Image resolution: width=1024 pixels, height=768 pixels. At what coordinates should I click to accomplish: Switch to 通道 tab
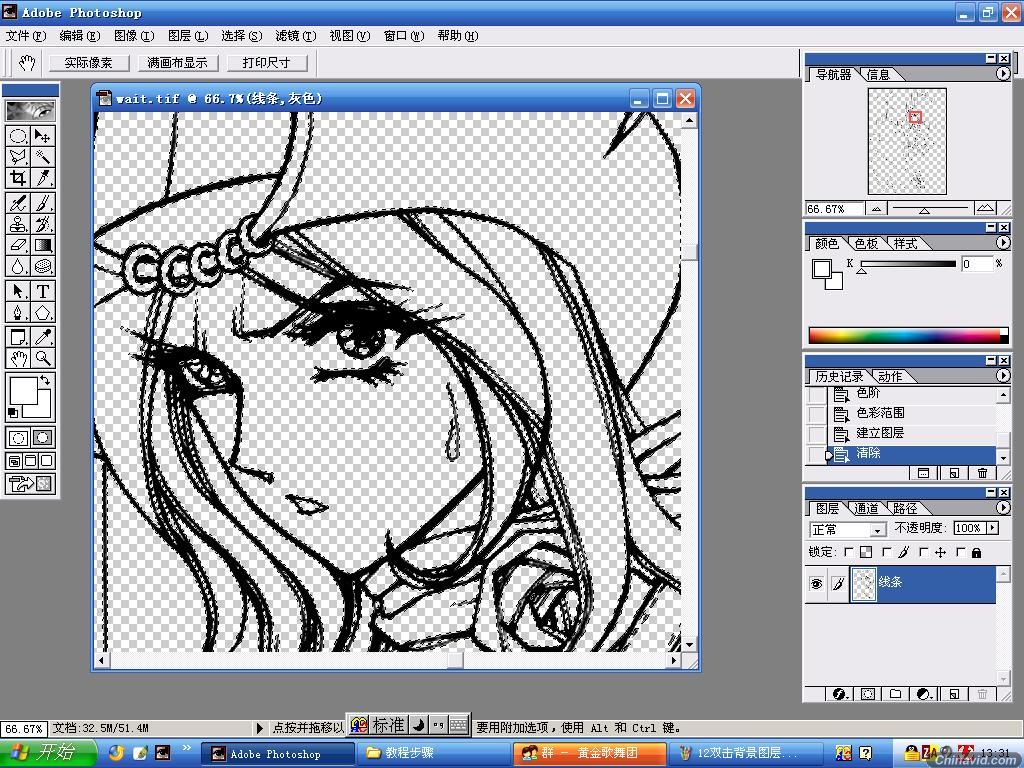tap(866, 508)
